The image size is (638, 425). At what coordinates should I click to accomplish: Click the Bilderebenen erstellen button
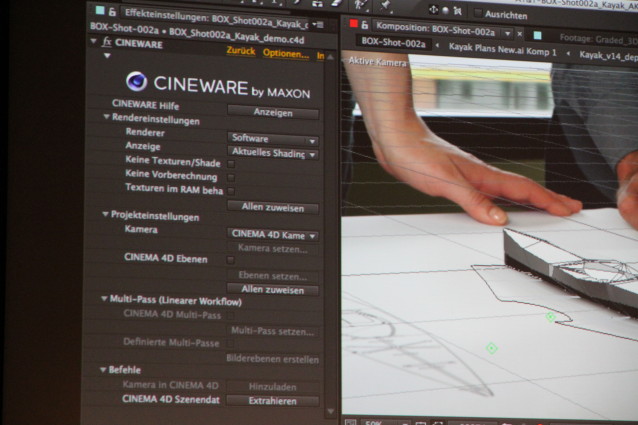tap(273, 359)
